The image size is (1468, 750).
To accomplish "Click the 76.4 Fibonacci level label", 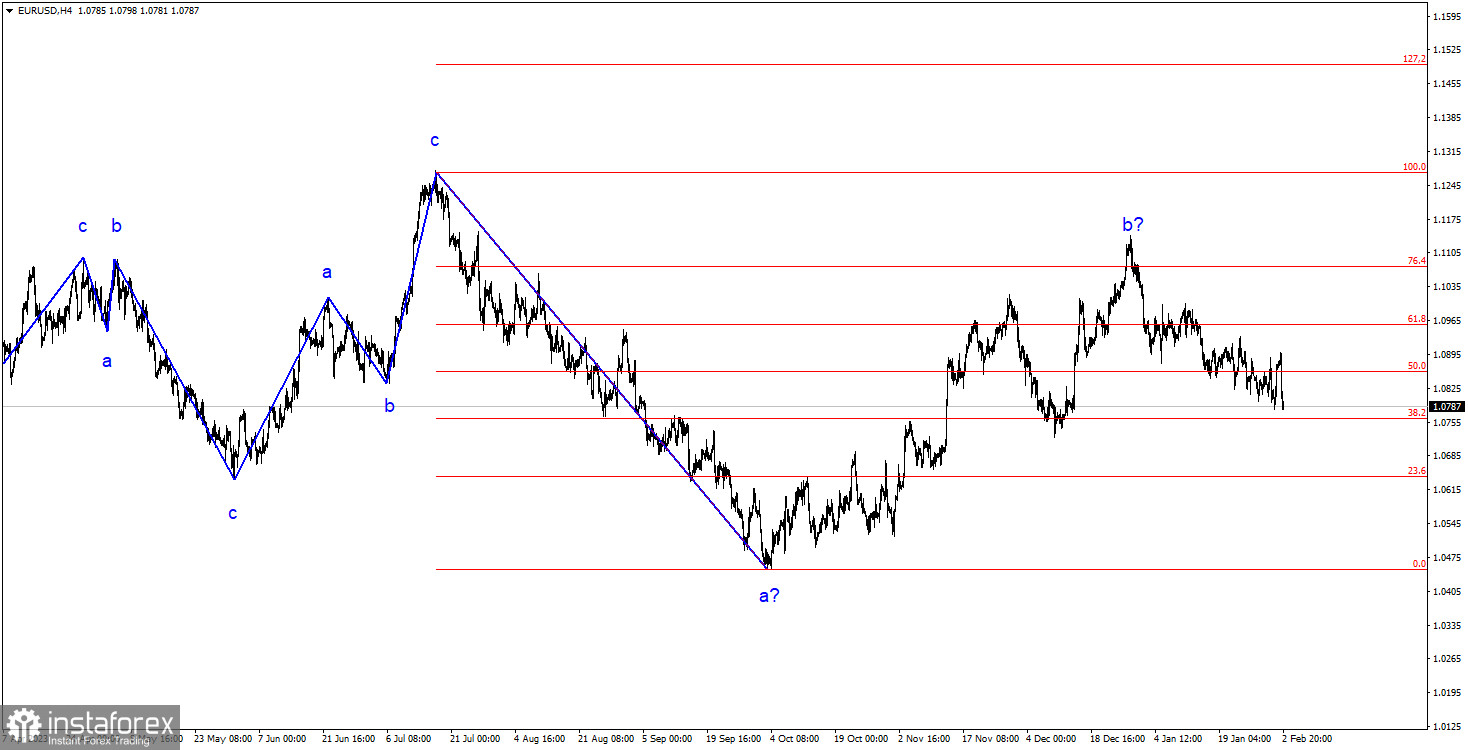I will pyautogui.click(x=1416, y=261).
